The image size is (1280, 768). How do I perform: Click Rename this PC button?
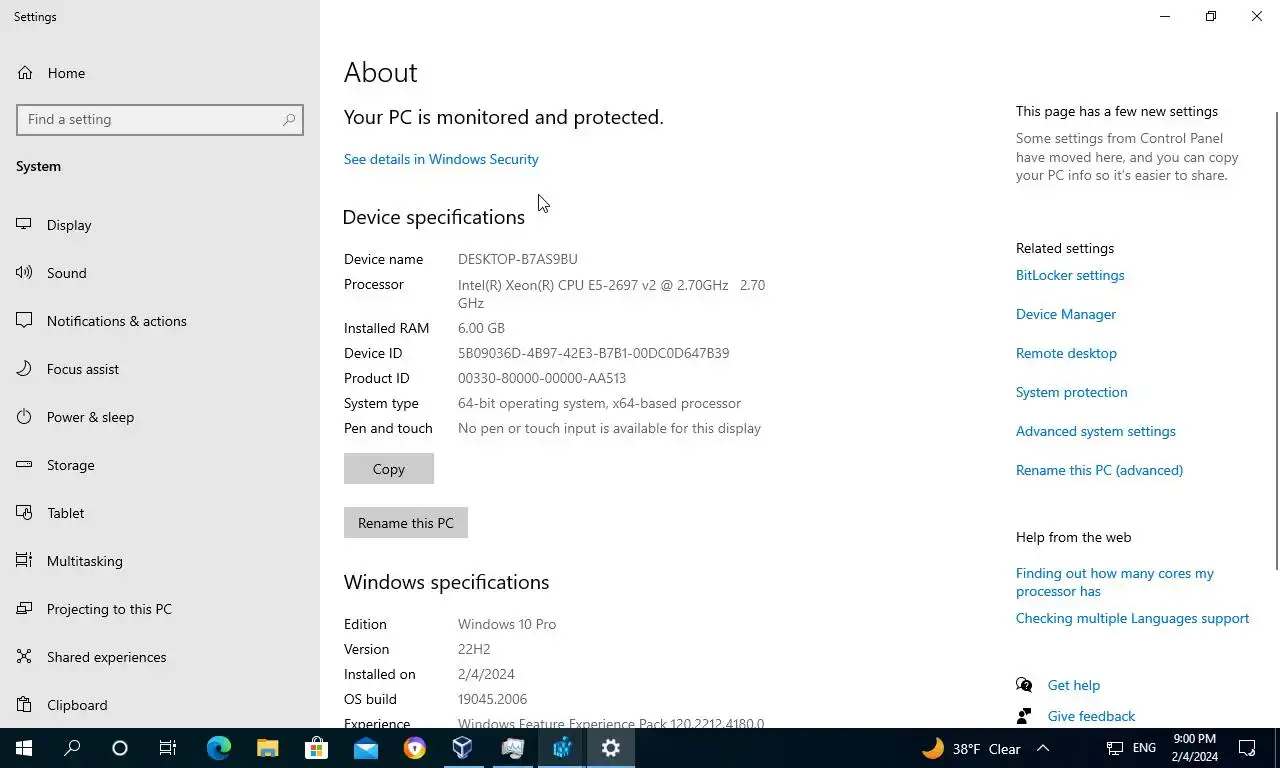pyautogui.click(x=406, y=523)
